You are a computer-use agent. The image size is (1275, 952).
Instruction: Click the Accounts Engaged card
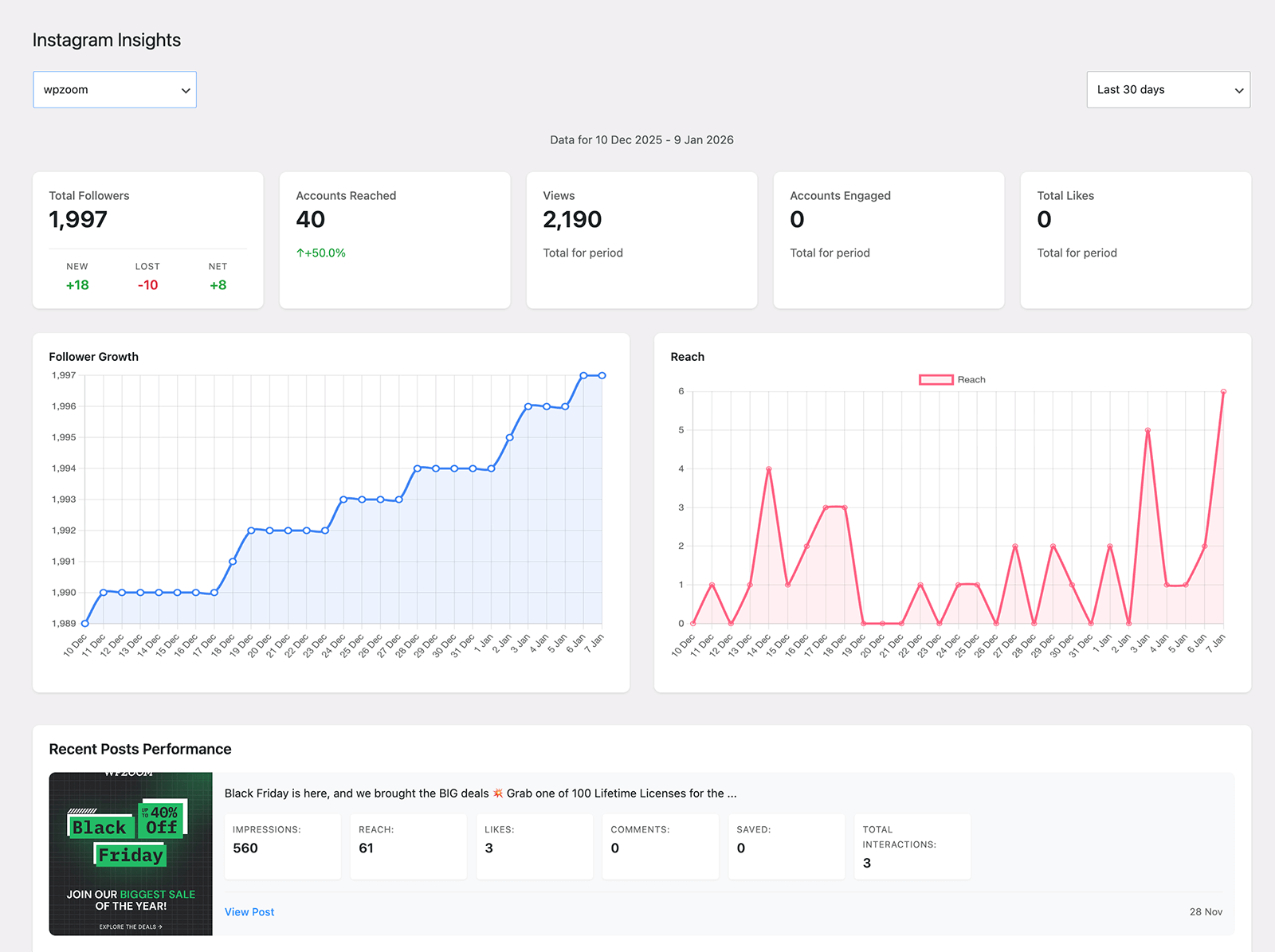pyautogui.click(x=889, y=240)
